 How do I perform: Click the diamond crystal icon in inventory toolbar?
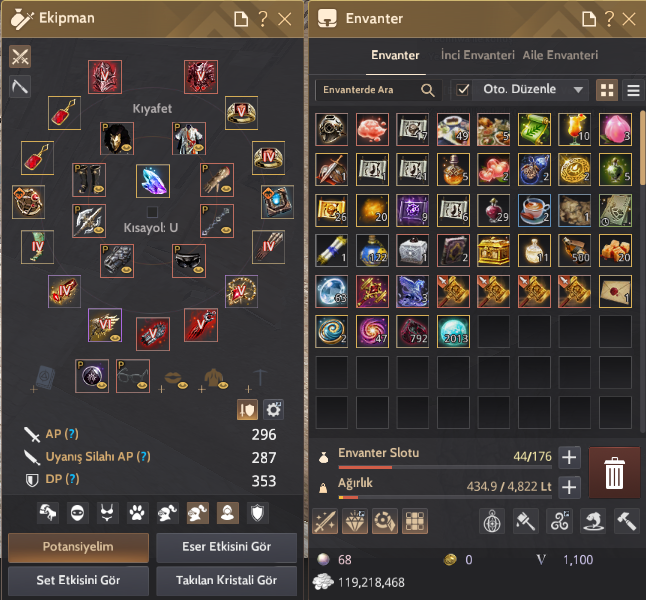pyautogui.click(x=355, y=521)
